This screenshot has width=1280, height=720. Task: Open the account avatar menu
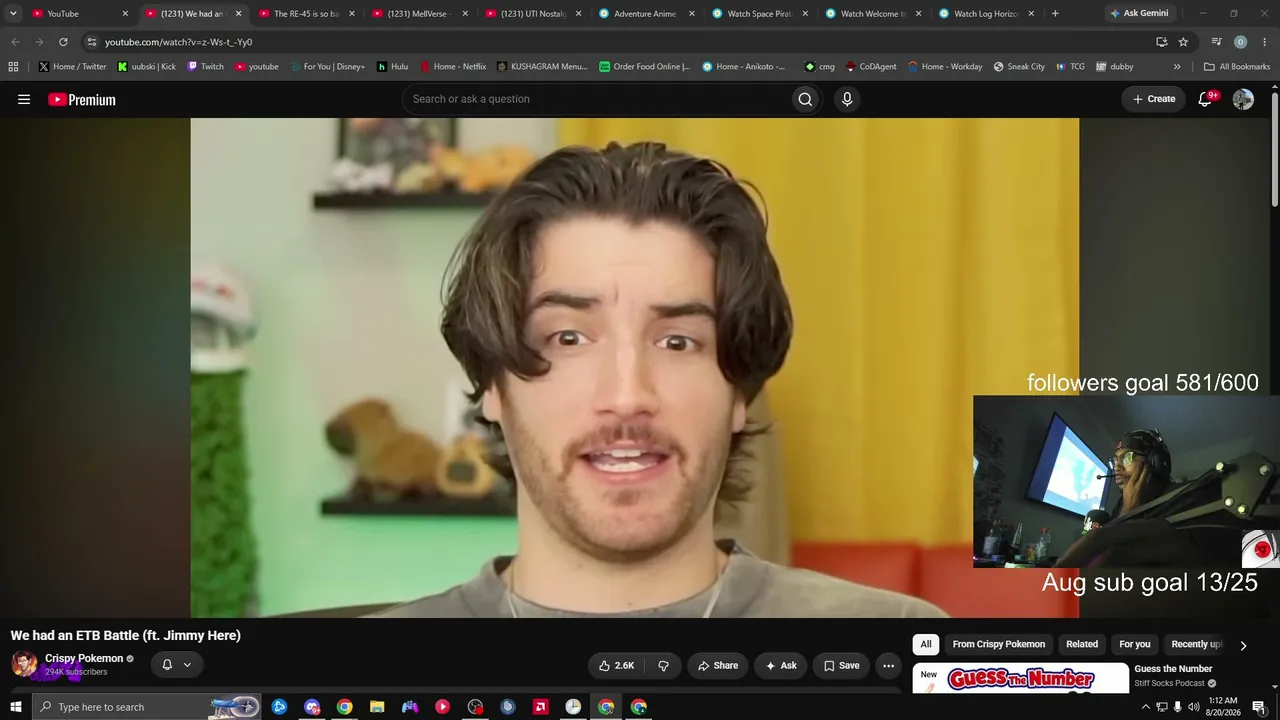click(1243, 99)
